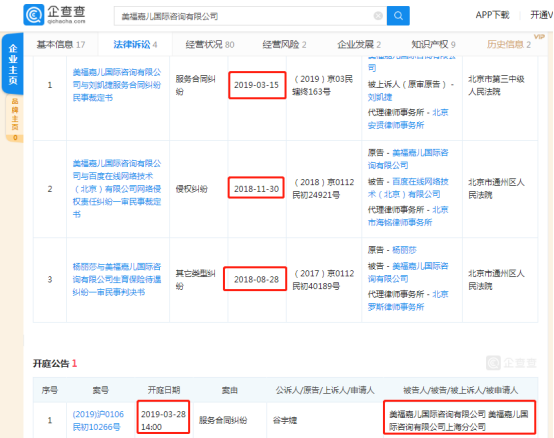Open case number (2019)沪0106民初10266号 link

point(98,420)
